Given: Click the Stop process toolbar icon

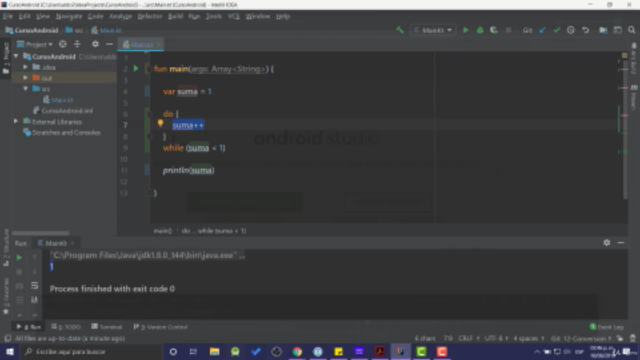Looking at the screenshot, I should pos(508,30).
